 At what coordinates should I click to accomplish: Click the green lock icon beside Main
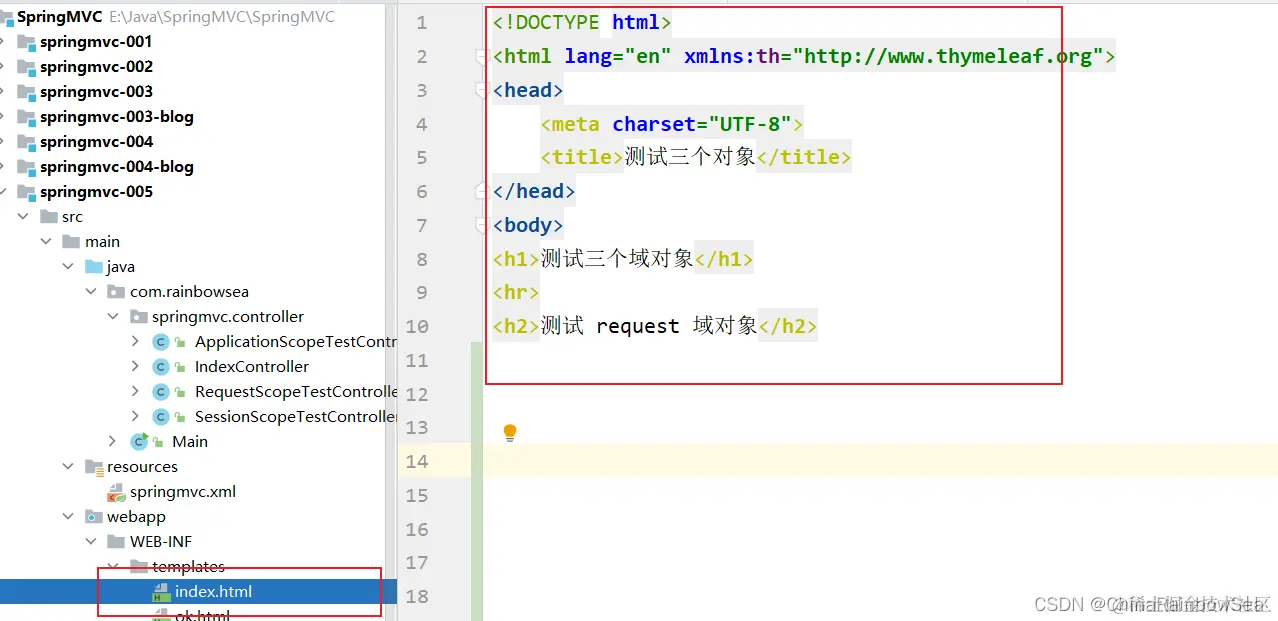[x=159, y=442]
